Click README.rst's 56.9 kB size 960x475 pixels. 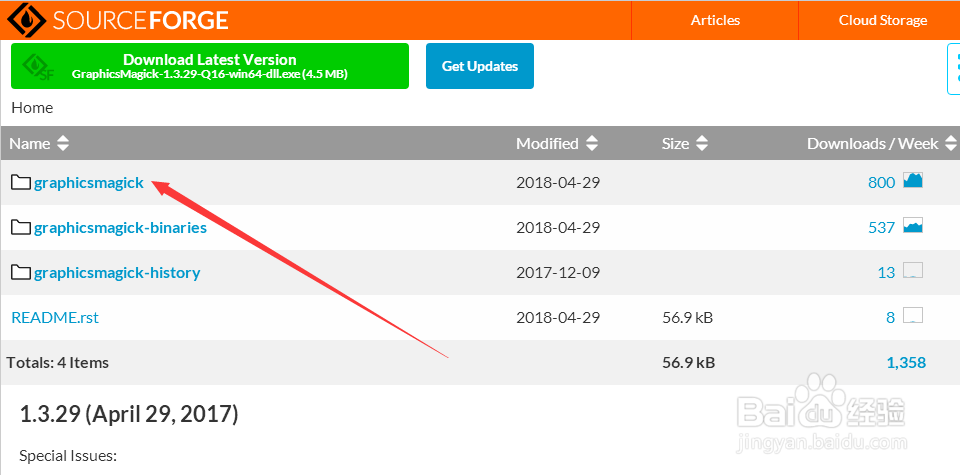pyautogui.click(x=688, y=318)
